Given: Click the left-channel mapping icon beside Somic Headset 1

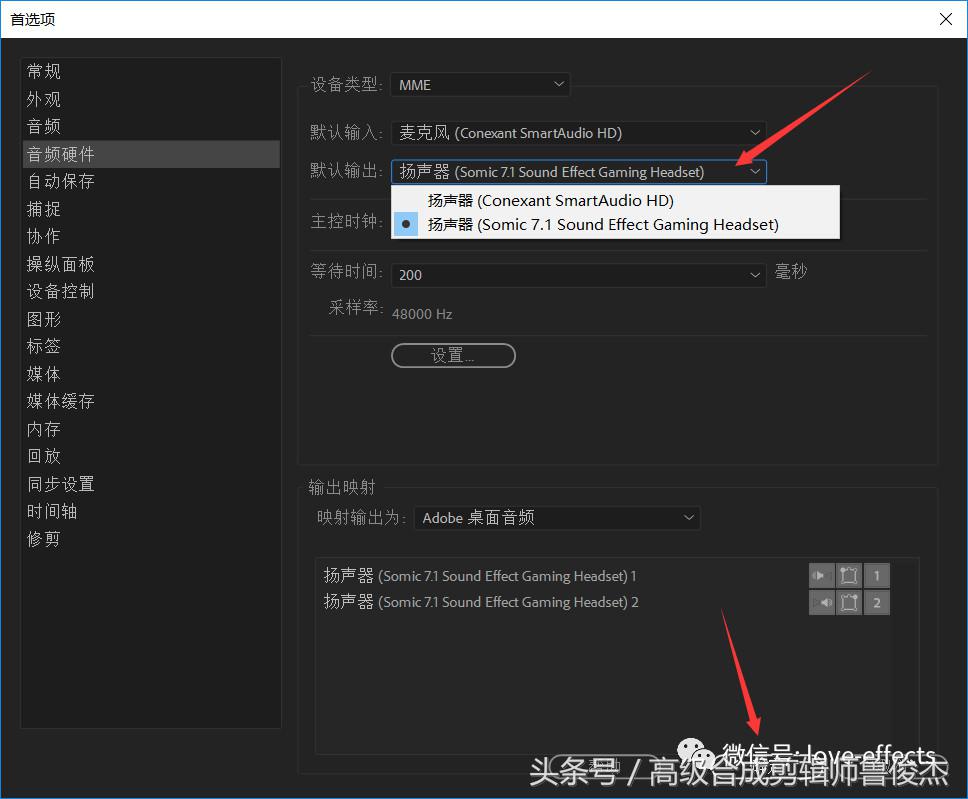Looking at the screenshot, I should 848,575.
